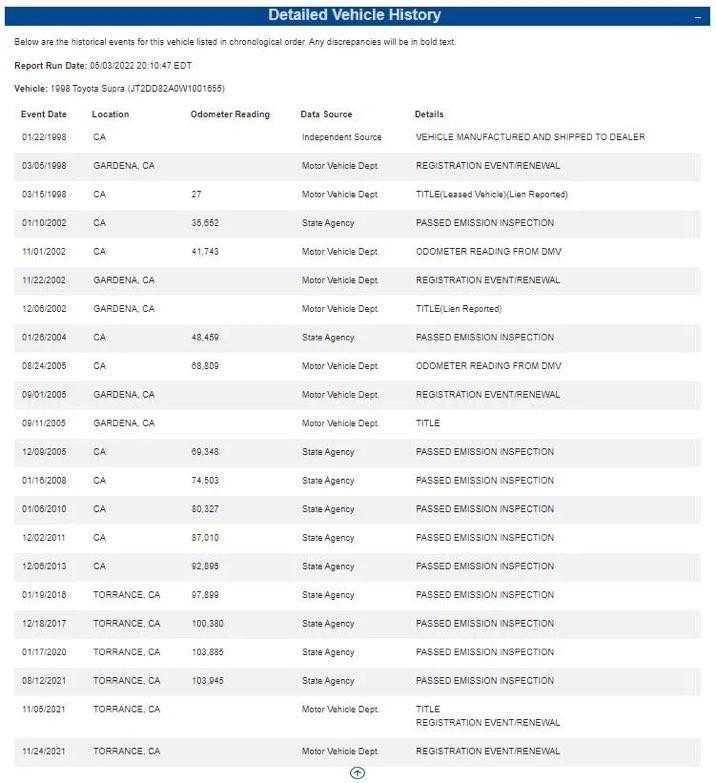
Task: Click the scroll-to-top arrow icon
Action: 357,773
